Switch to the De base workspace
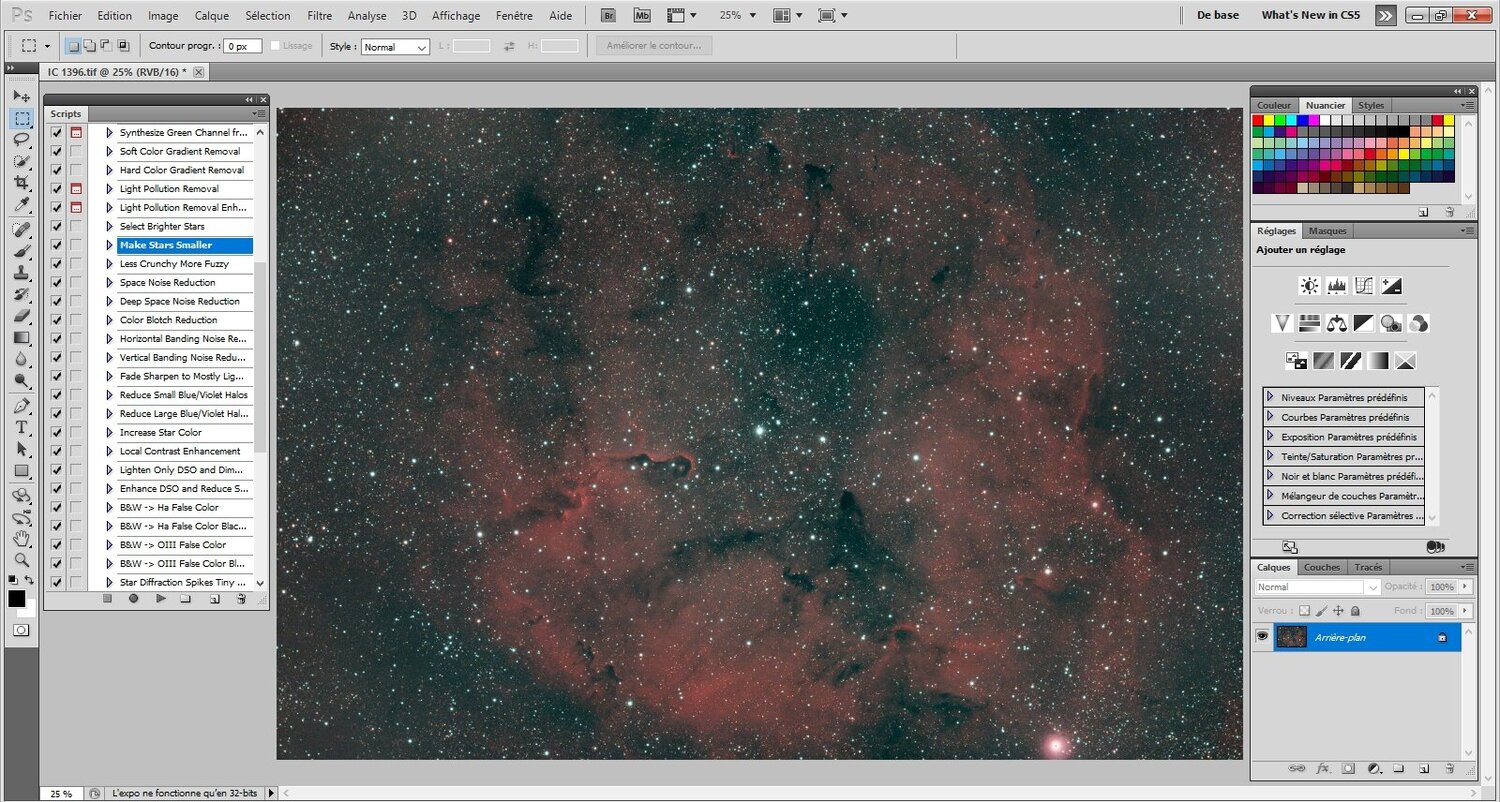Image resolution: width=1500 pixels, height=802 pixels. click(x=1218, y=15)
